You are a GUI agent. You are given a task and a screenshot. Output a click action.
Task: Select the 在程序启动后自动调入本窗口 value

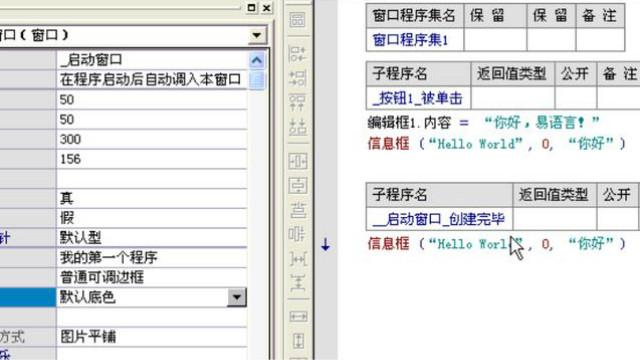click(x=152, y=79)
